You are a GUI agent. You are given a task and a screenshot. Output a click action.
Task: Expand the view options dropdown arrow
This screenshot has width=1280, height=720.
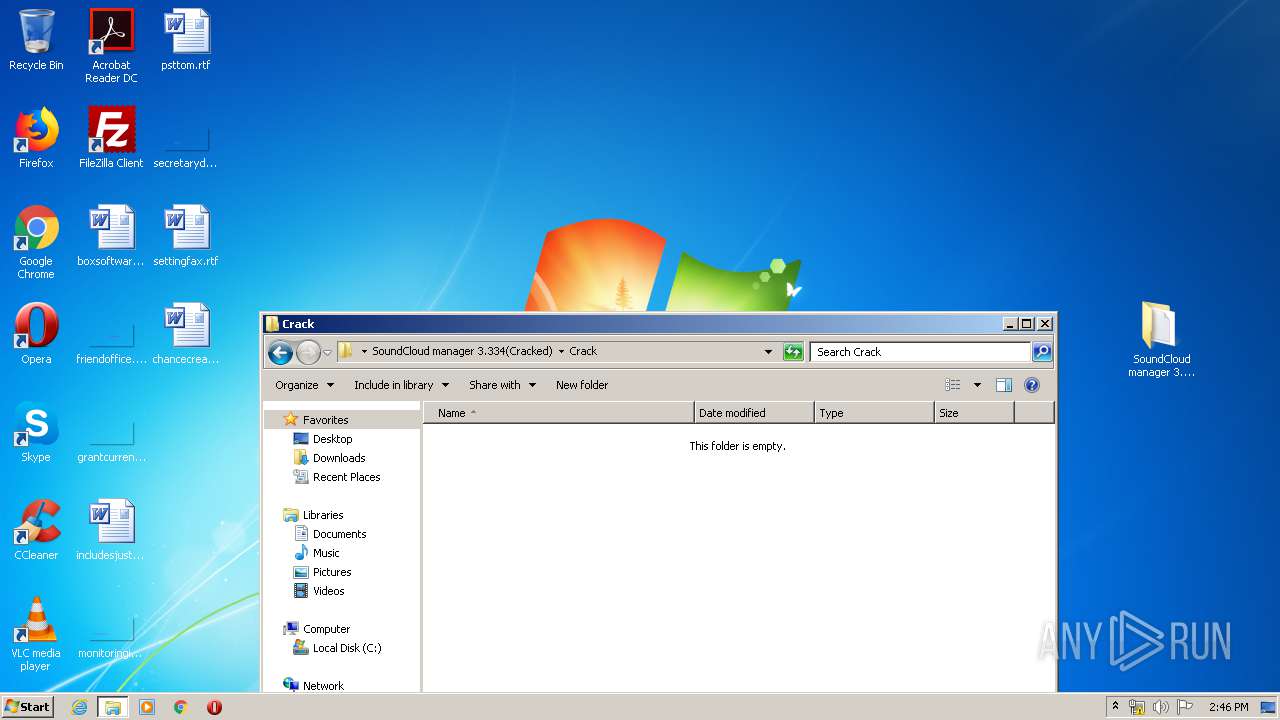coord(977,385)
